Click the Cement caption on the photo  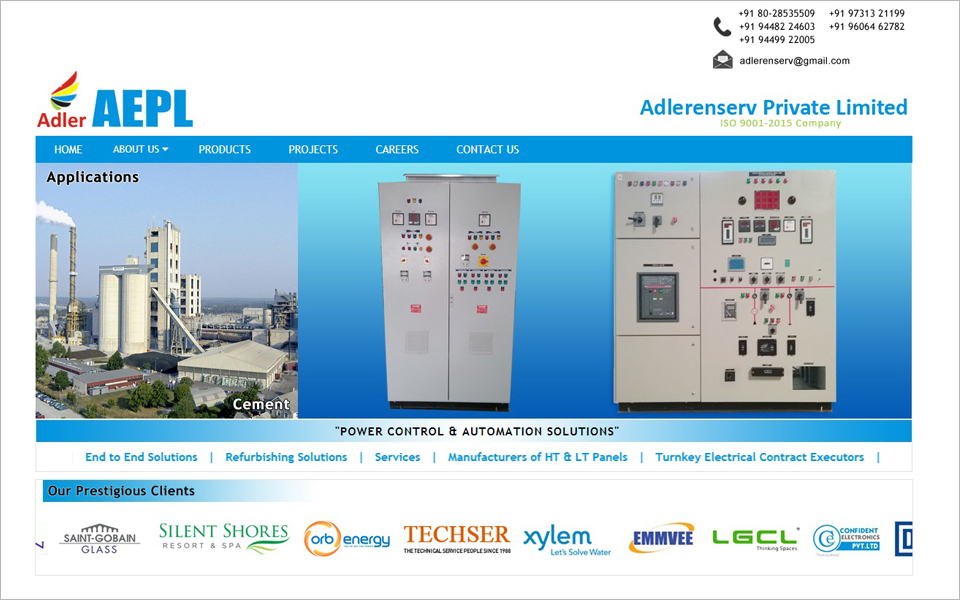[x=261, y=404]
